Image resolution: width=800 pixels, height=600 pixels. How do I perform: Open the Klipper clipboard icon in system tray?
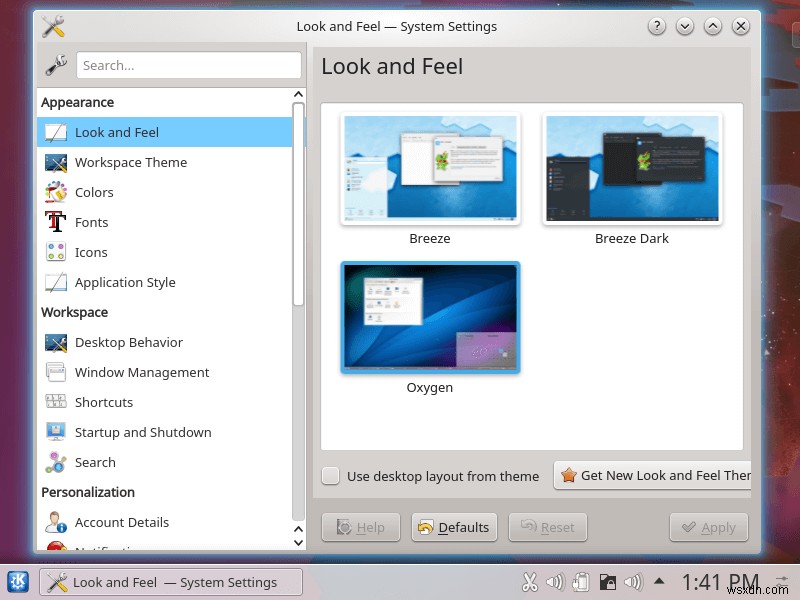582,581
